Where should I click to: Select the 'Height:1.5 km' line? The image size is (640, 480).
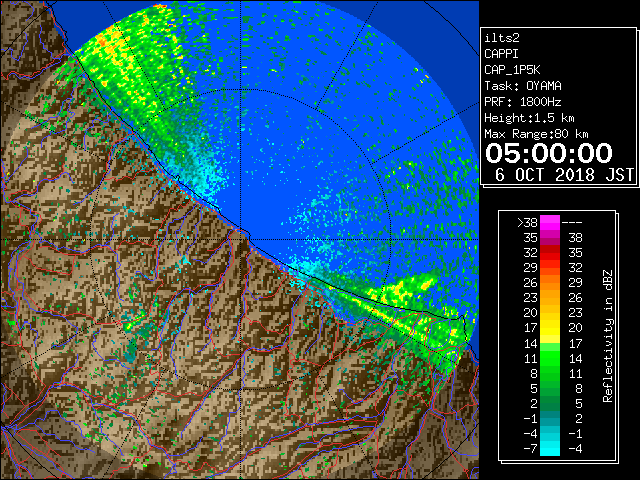point(529,118)
